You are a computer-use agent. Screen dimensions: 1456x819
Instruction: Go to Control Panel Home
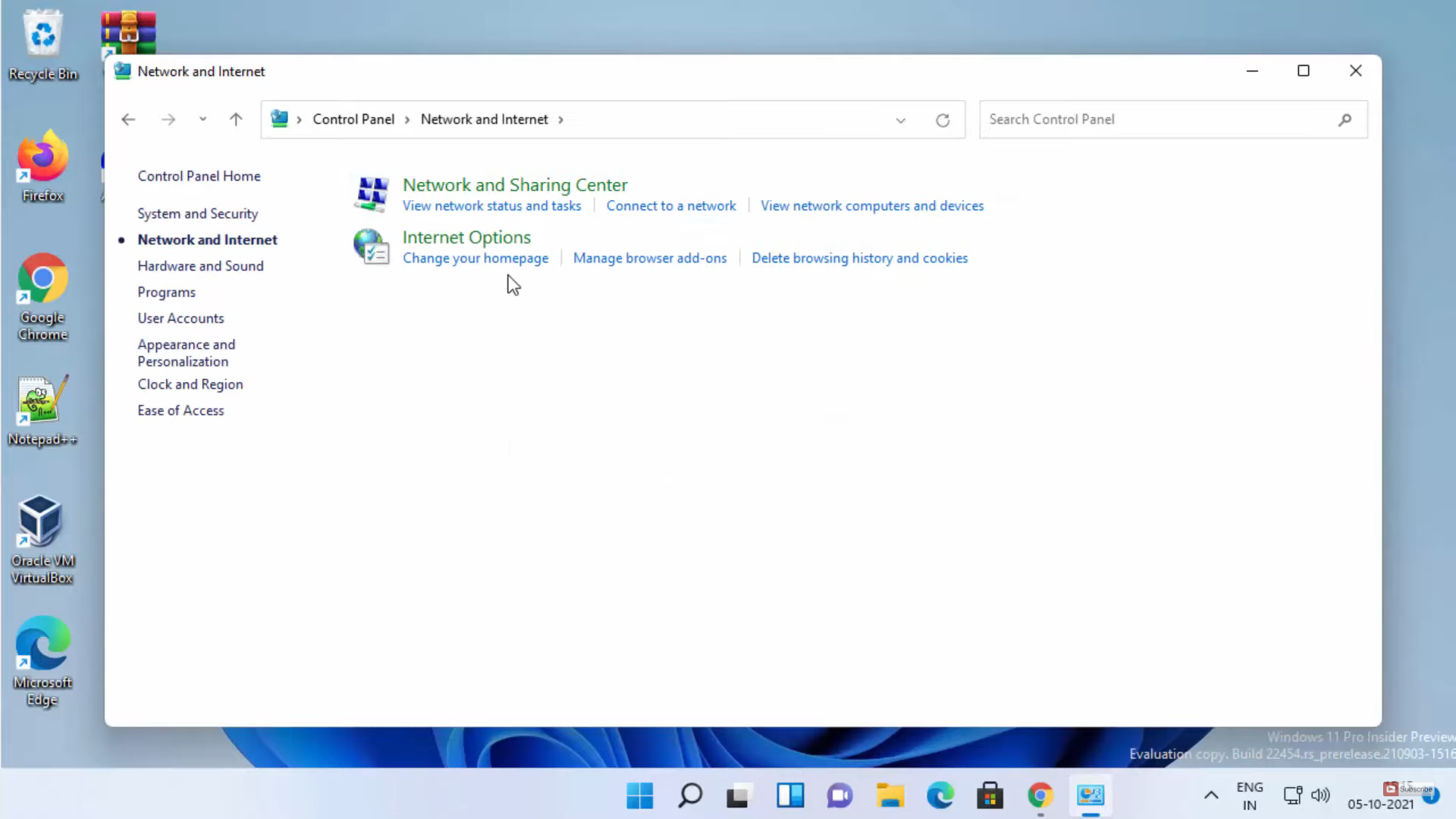coord(199,176)
